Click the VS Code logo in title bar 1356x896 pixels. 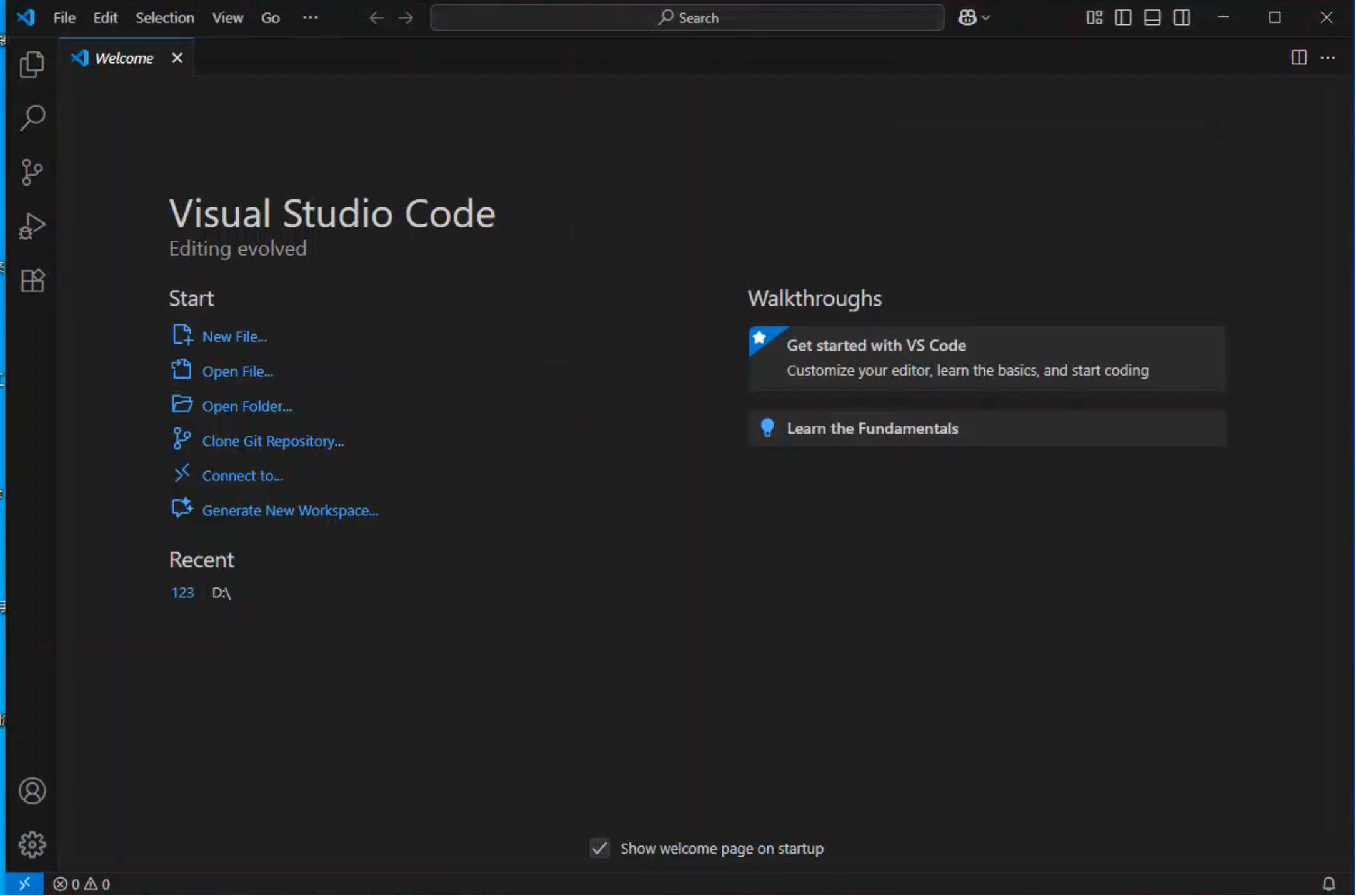[x=26, y=17]
